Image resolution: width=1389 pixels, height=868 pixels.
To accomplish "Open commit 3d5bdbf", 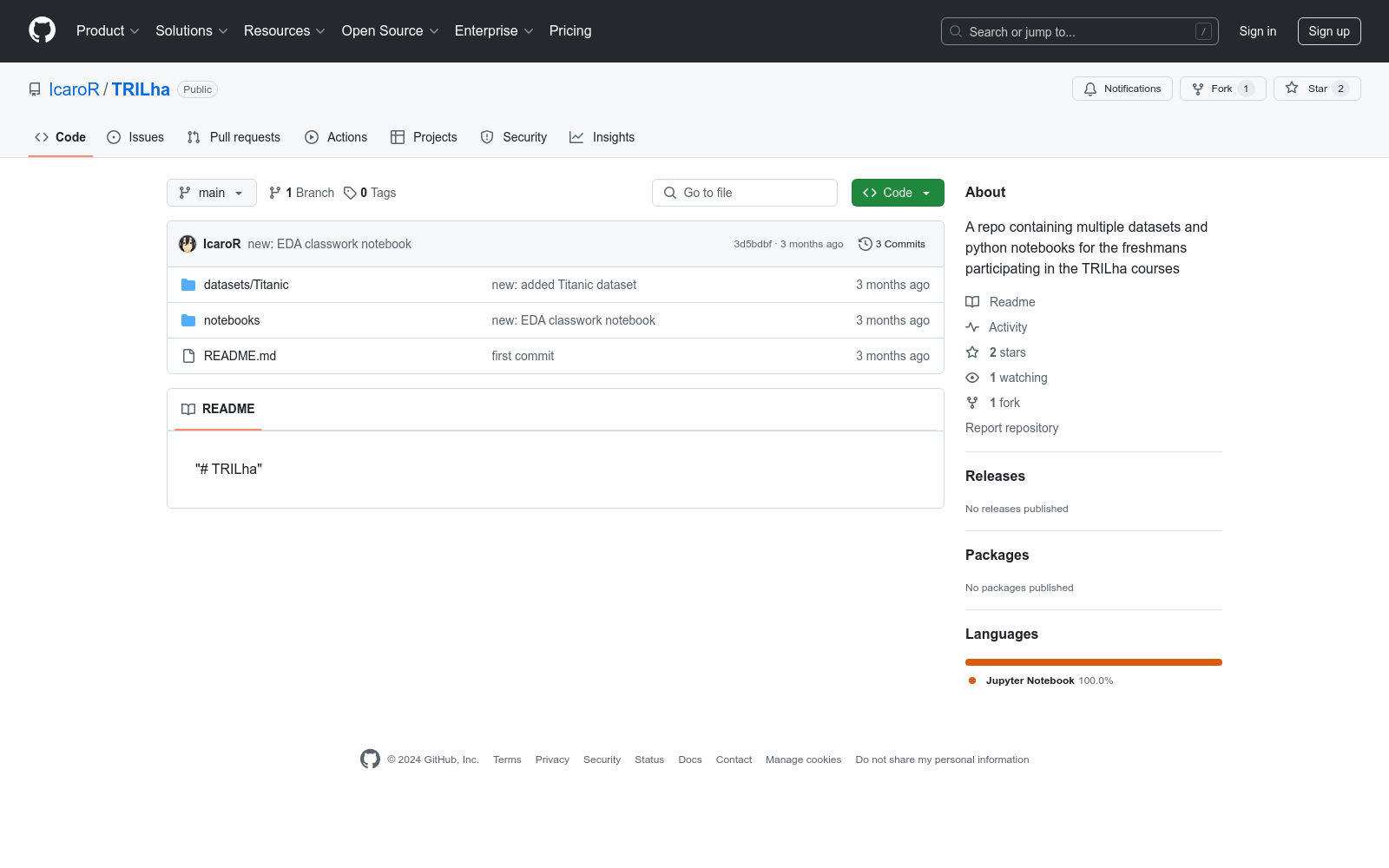I will [x=753, y=244].
